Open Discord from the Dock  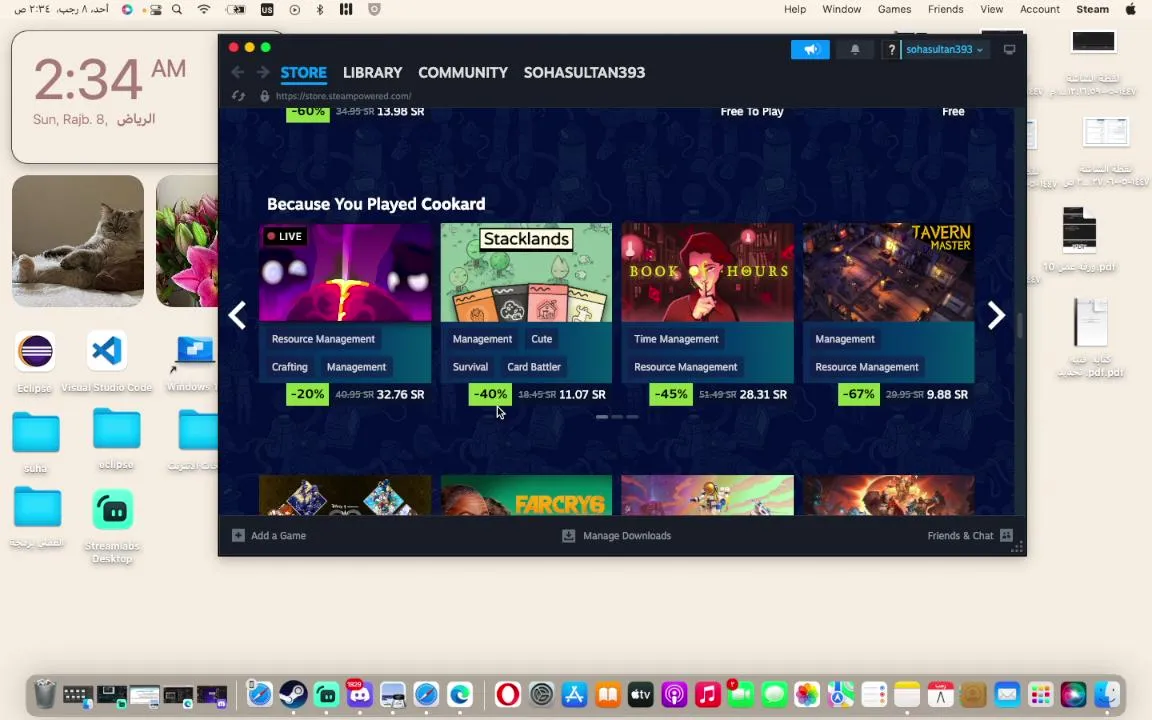359,694
